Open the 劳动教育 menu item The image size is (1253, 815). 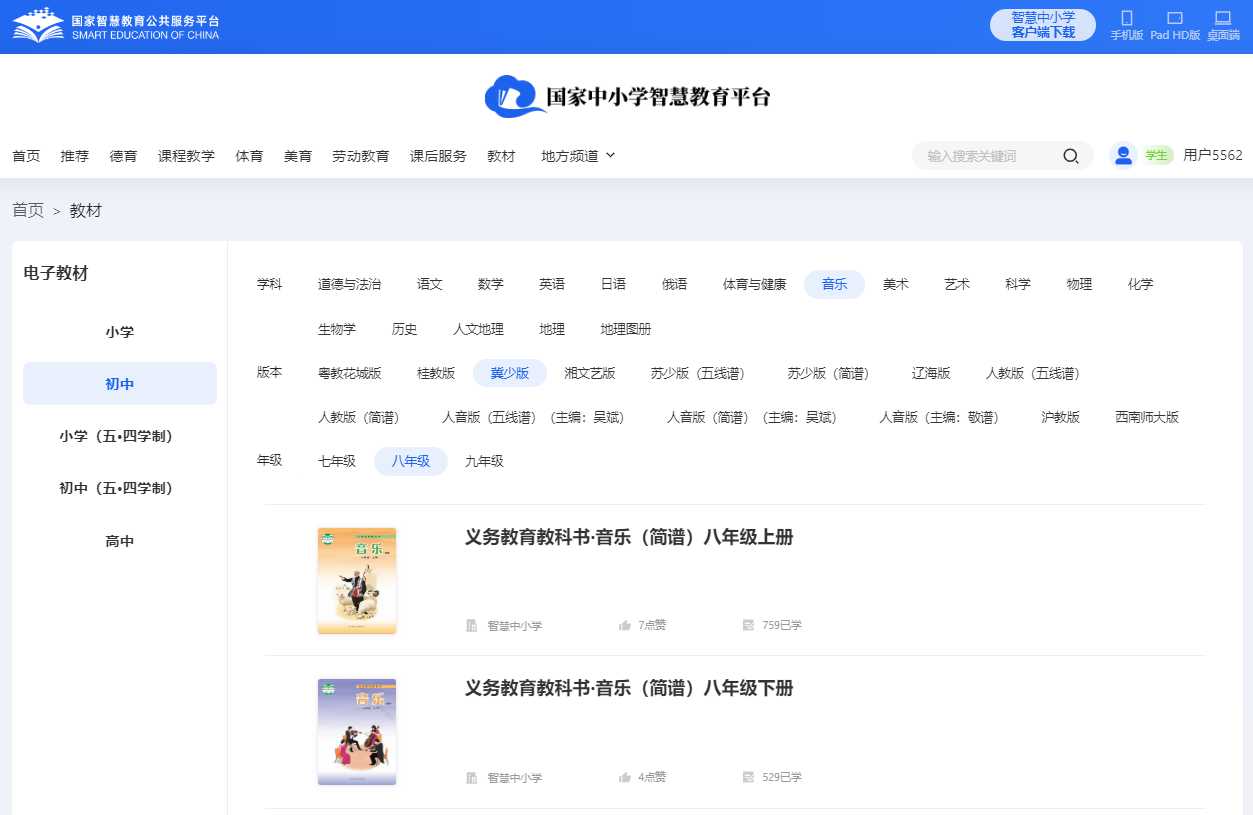coord(360,156)
